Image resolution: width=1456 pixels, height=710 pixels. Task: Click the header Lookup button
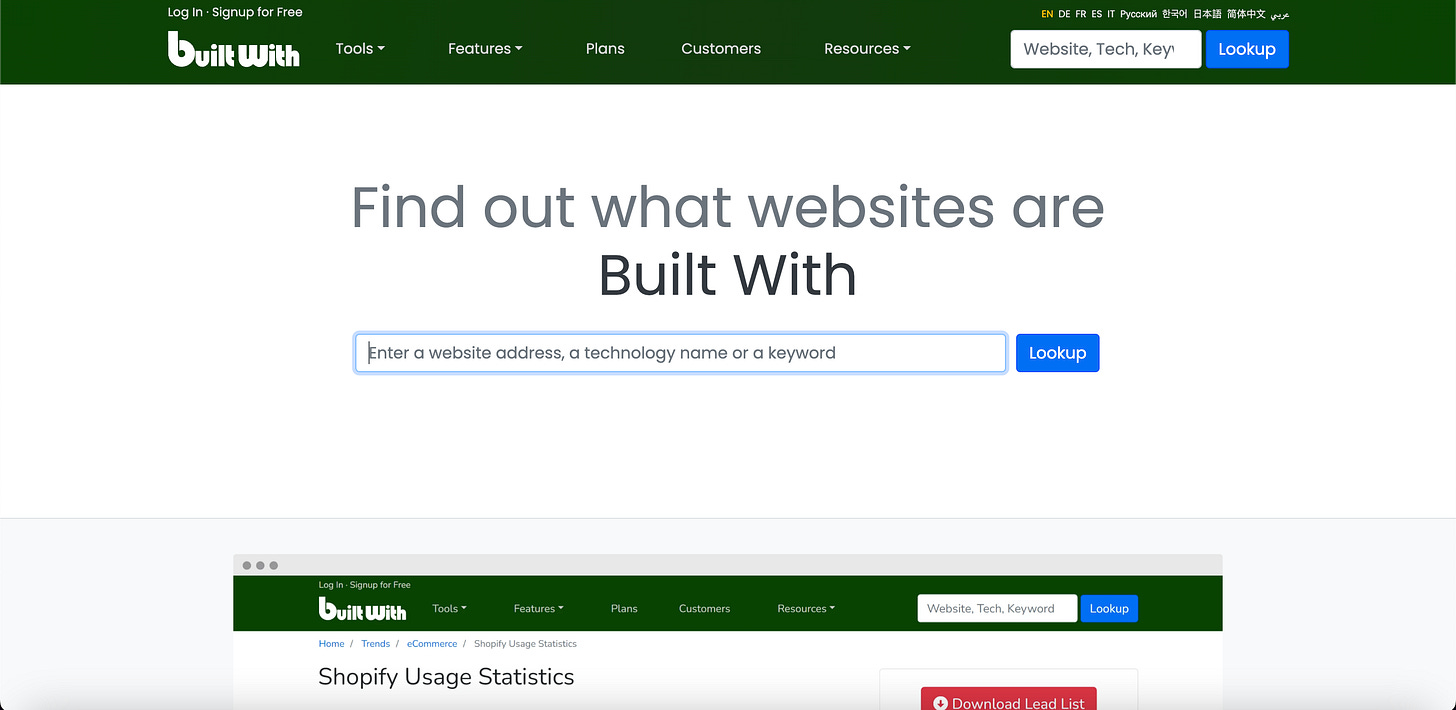pyautogui.click(x=1247, y=49)
